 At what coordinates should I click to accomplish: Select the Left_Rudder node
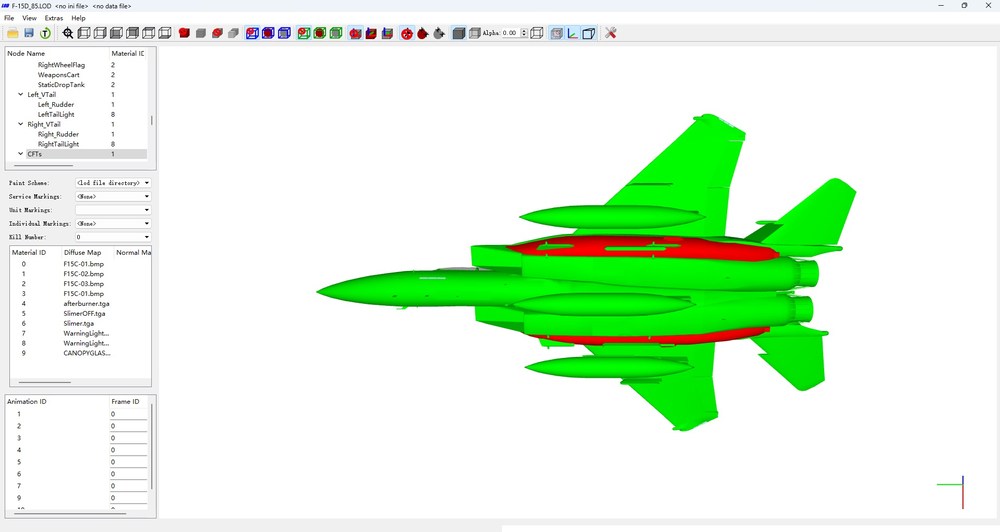(x=55, y=105)
